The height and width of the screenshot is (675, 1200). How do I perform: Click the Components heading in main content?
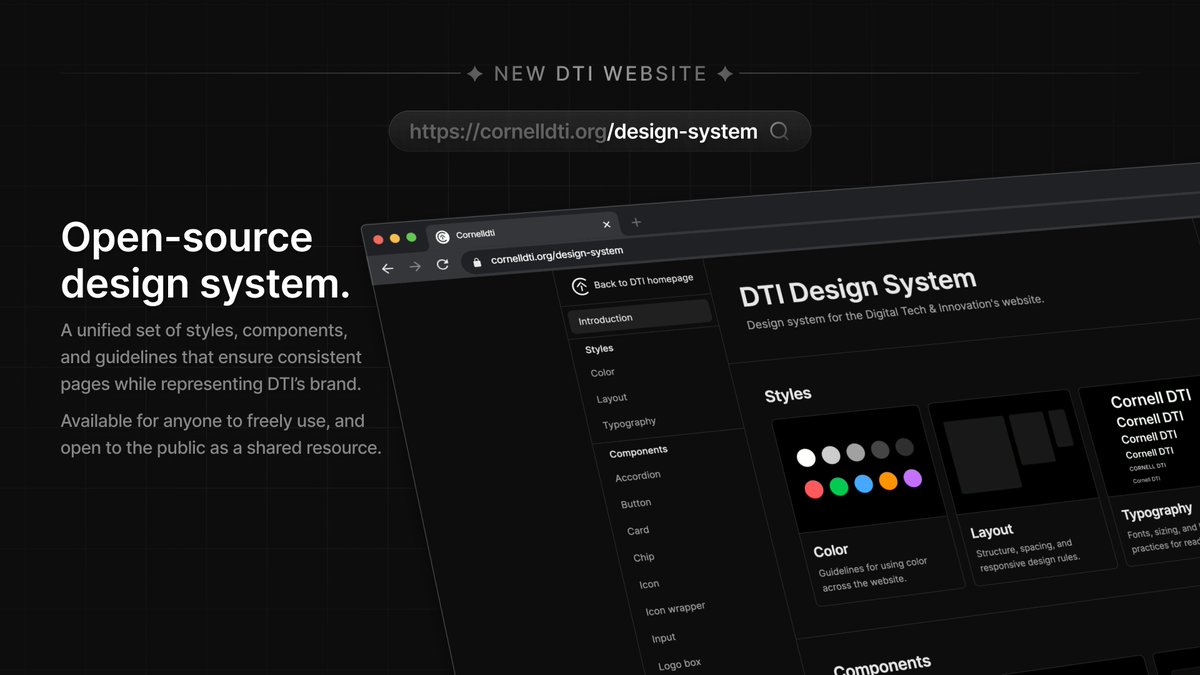882,665
